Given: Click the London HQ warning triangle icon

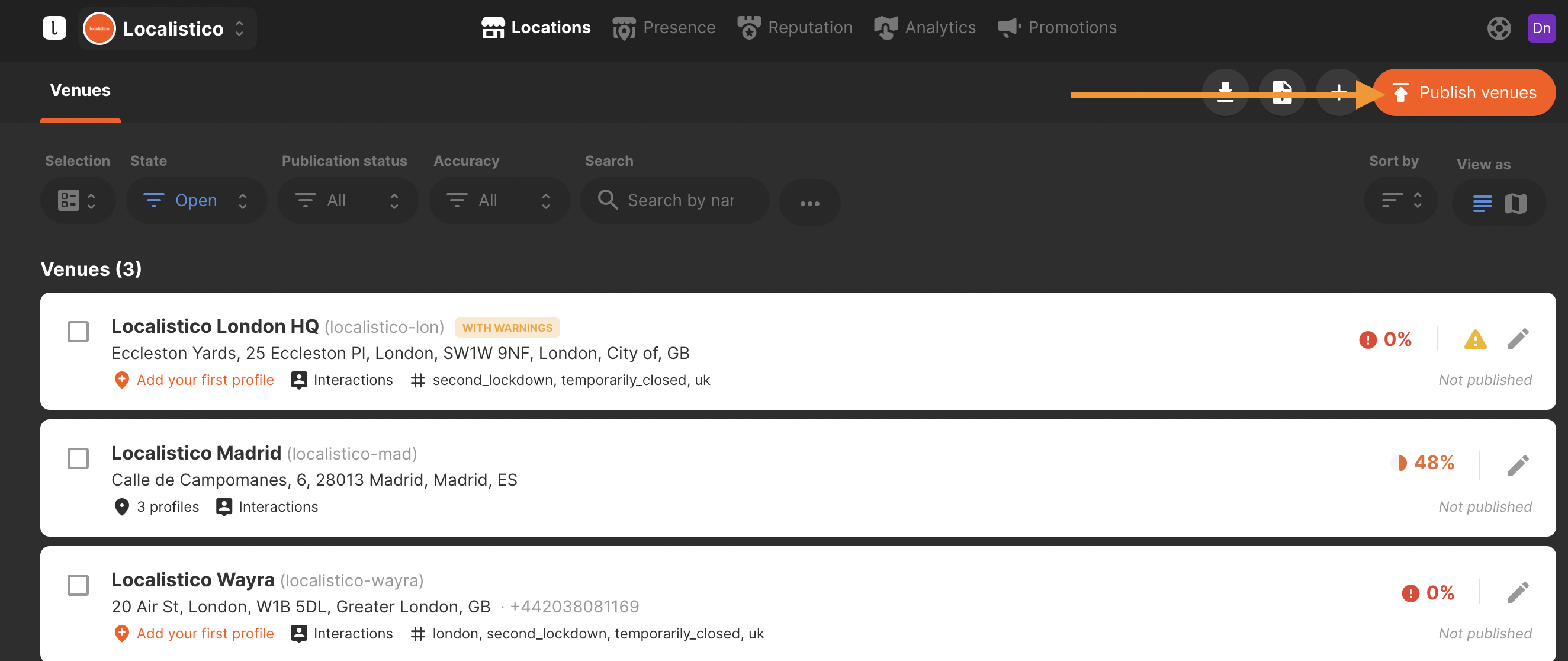Looking at the screenshot, I should pyautogui.click(x=1475, y=339).
